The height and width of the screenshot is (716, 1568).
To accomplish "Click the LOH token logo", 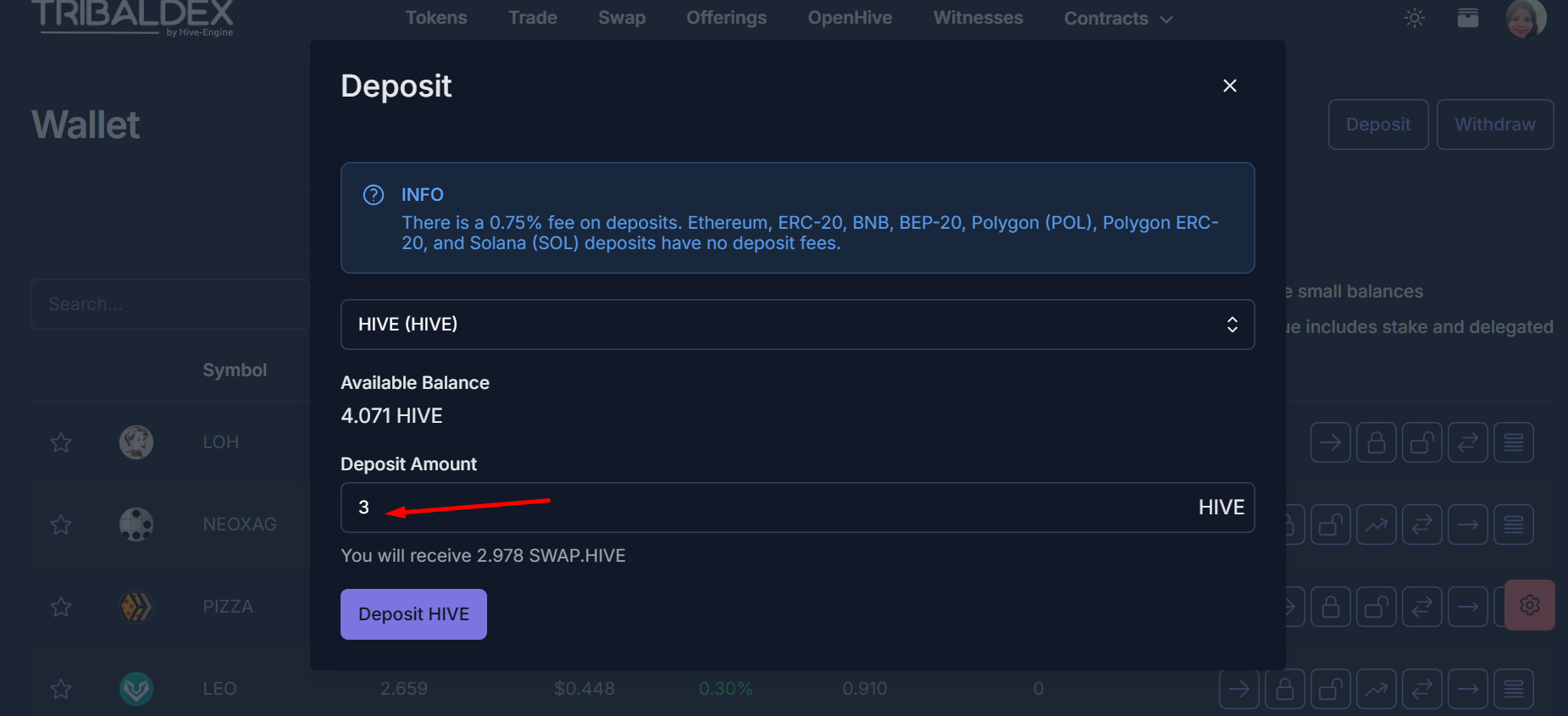I will [x=136, y=442].
